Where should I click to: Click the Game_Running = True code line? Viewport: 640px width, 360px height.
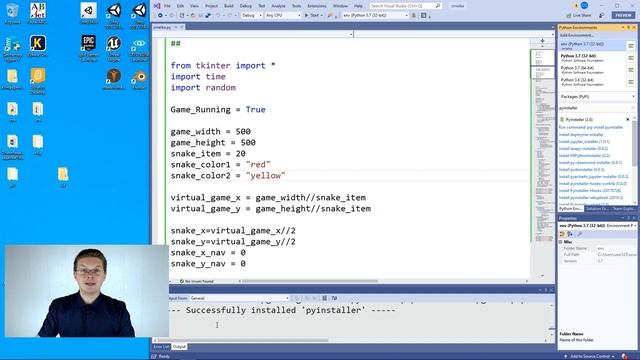[218, 109]
